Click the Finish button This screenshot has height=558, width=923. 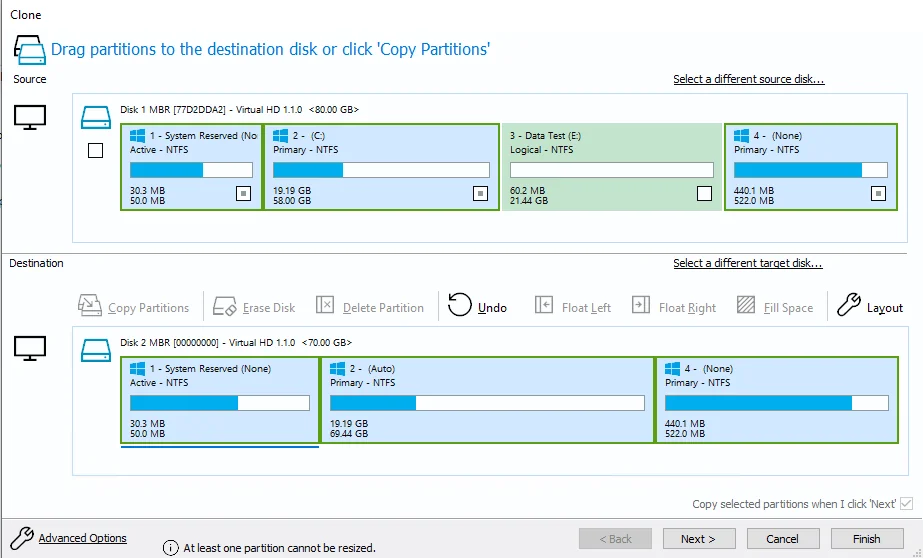click(867, 539)
